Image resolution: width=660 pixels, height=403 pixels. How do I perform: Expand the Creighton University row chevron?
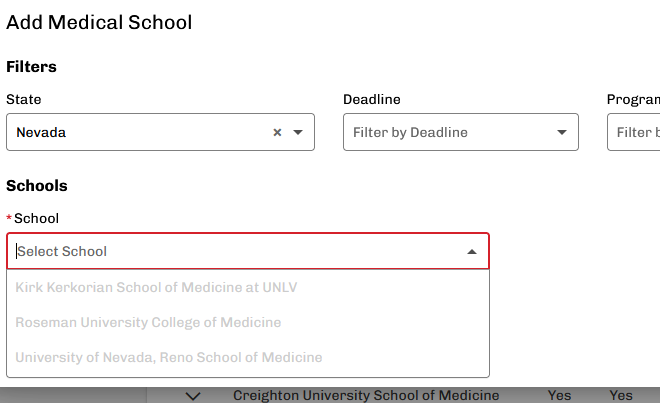coord(194,396)
